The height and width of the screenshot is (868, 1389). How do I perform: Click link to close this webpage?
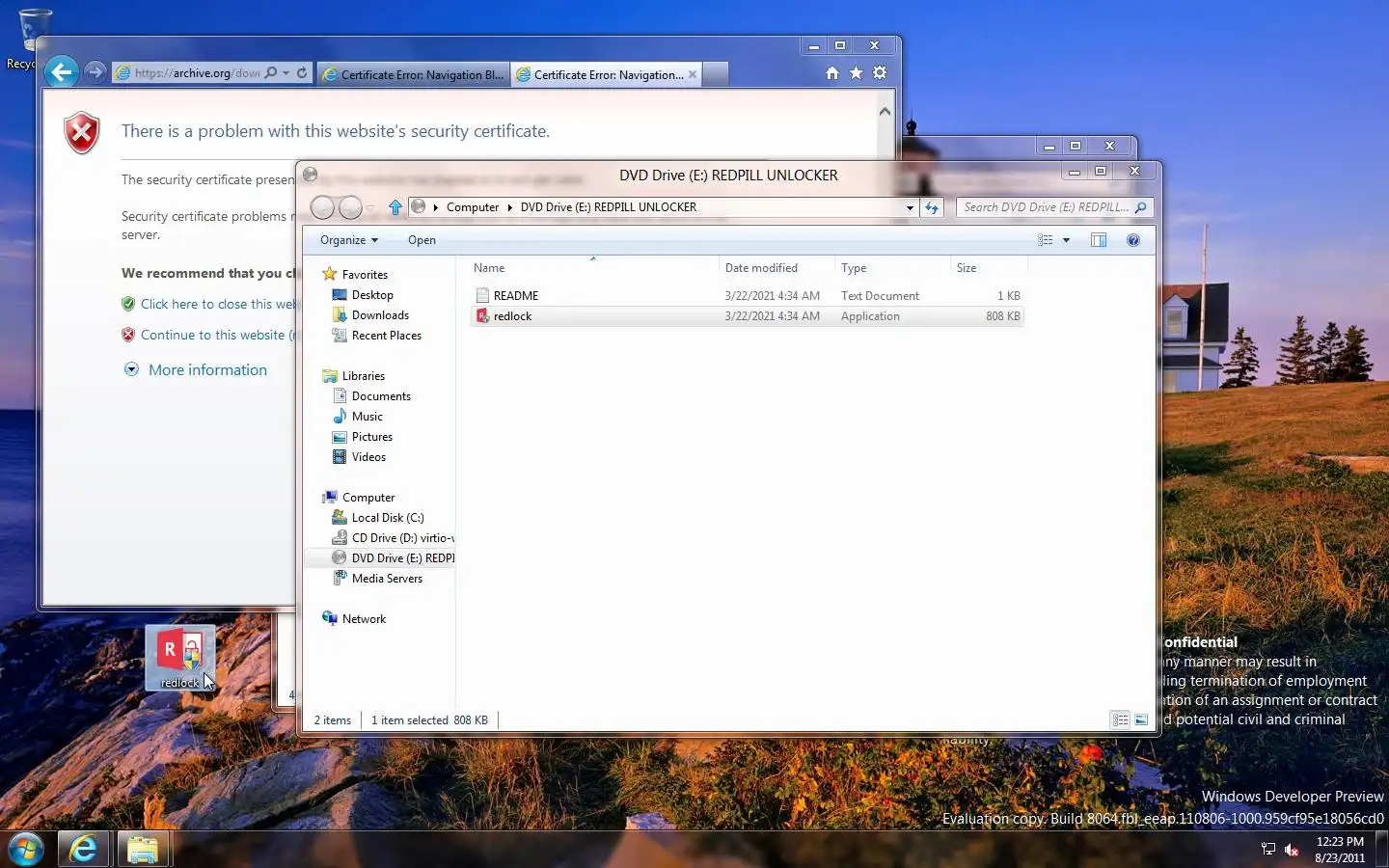[x=217, y=304]
